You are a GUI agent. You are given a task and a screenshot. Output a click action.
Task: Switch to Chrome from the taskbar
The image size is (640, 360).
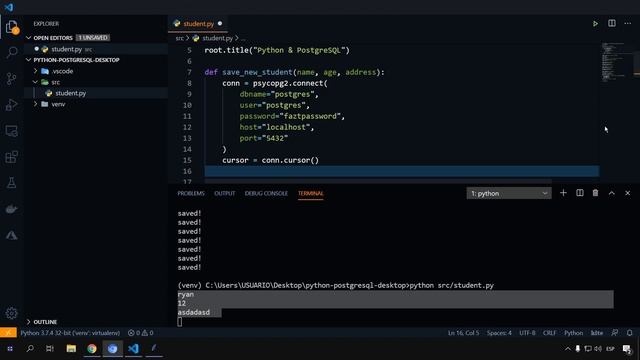pyautogui.click(x=92, y=349)
